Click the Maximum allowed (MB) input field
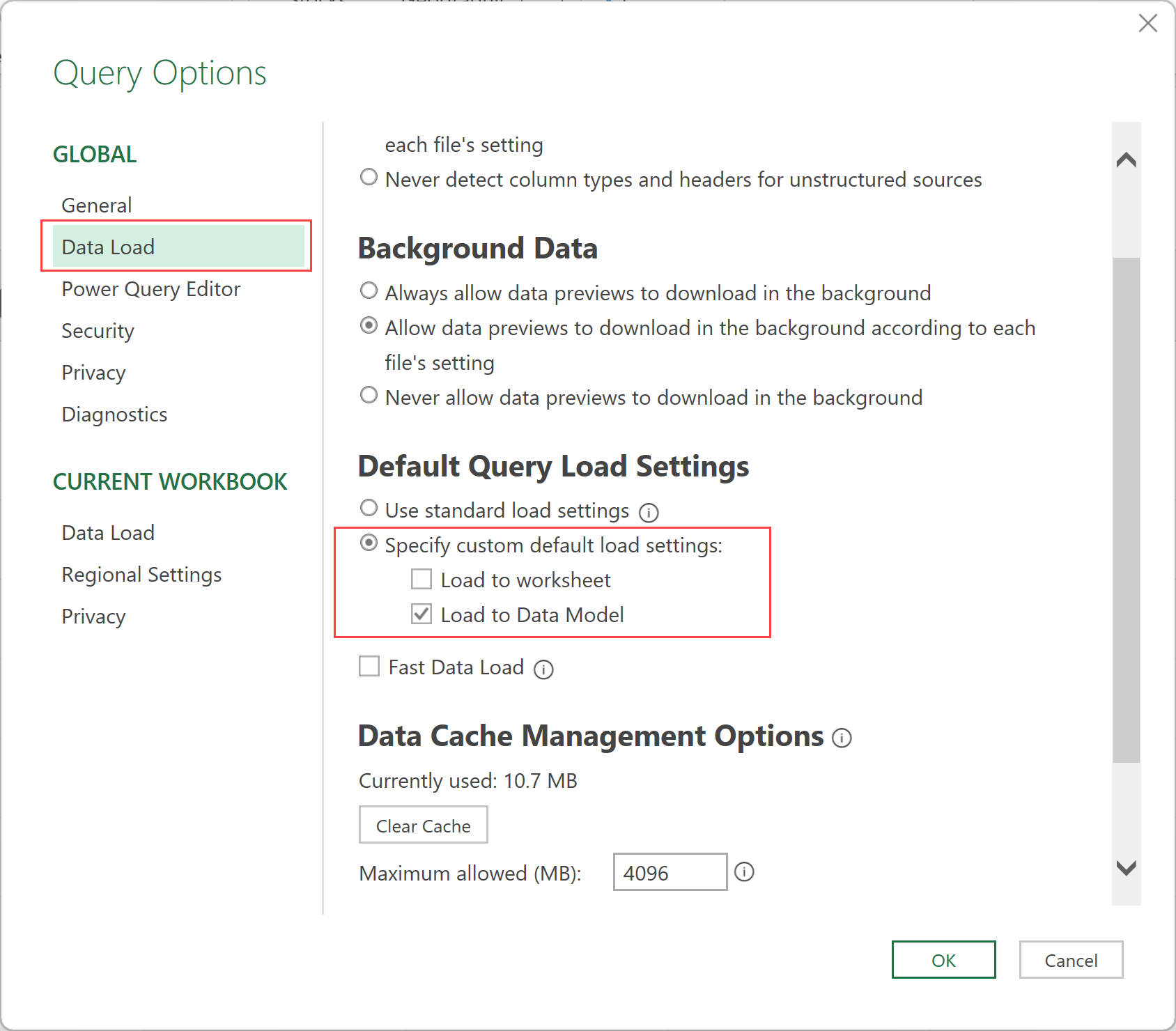 click(x=670, y=872)
